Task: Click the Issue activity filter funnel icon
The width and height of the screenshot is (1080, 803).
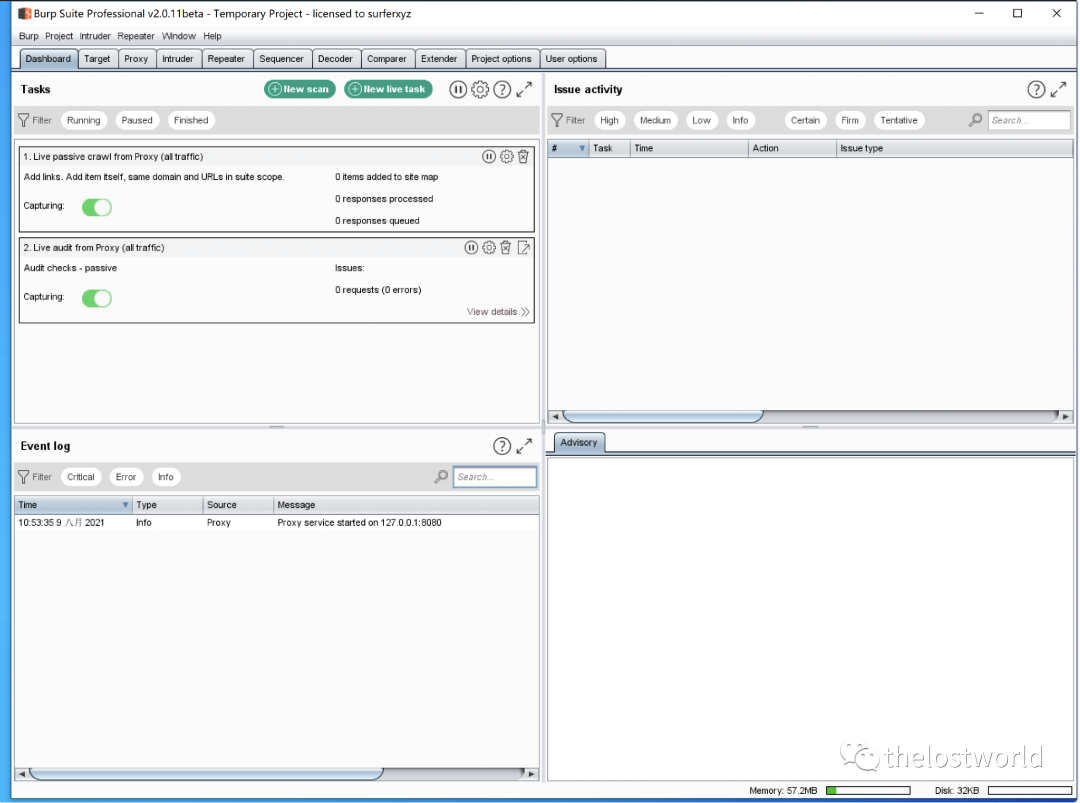Action: tap(557, 120)
